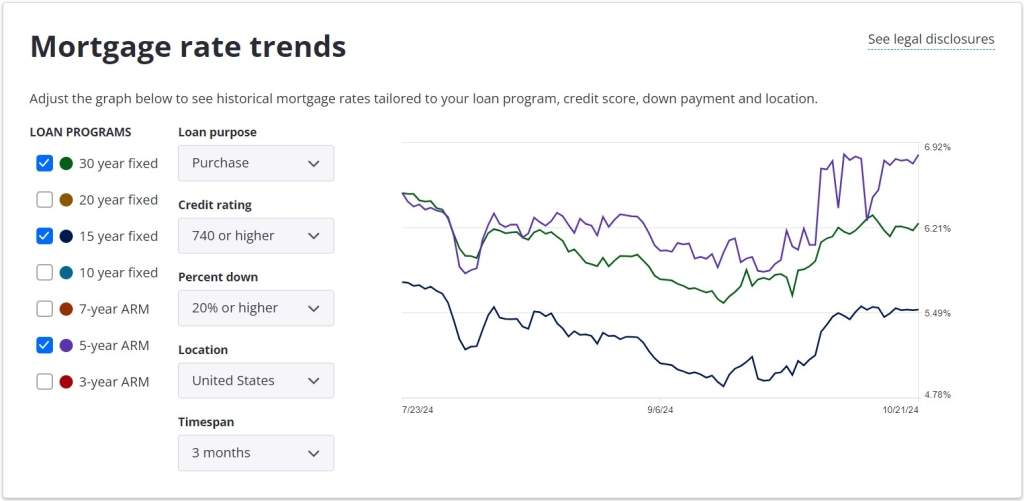Enable the 20 year fixed checkbox
The width and height of the screenshot is (1024, 501).
(44, 200)
